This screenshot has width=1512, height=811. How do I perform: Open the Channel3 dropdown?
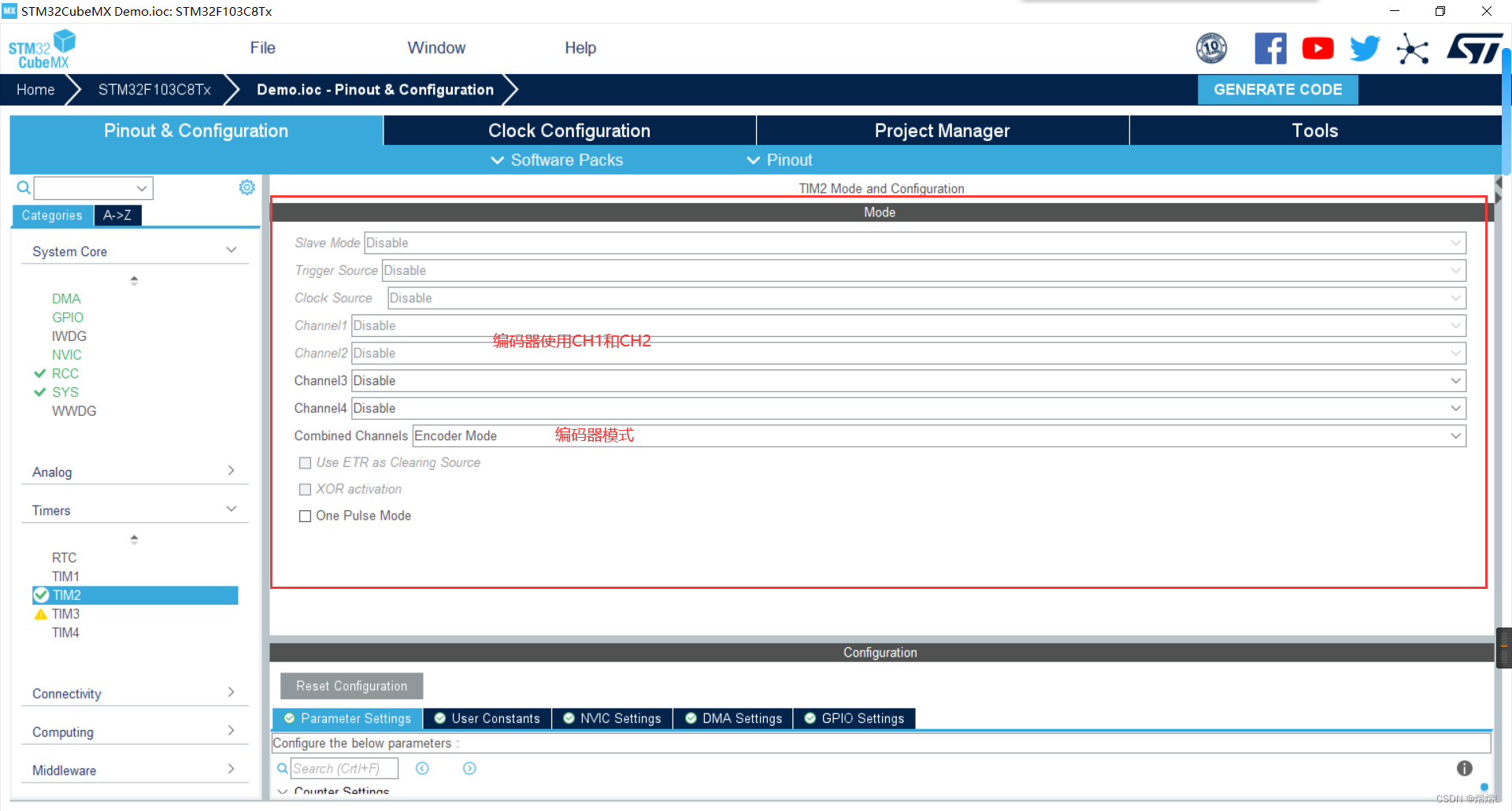[x=909, y=380]
